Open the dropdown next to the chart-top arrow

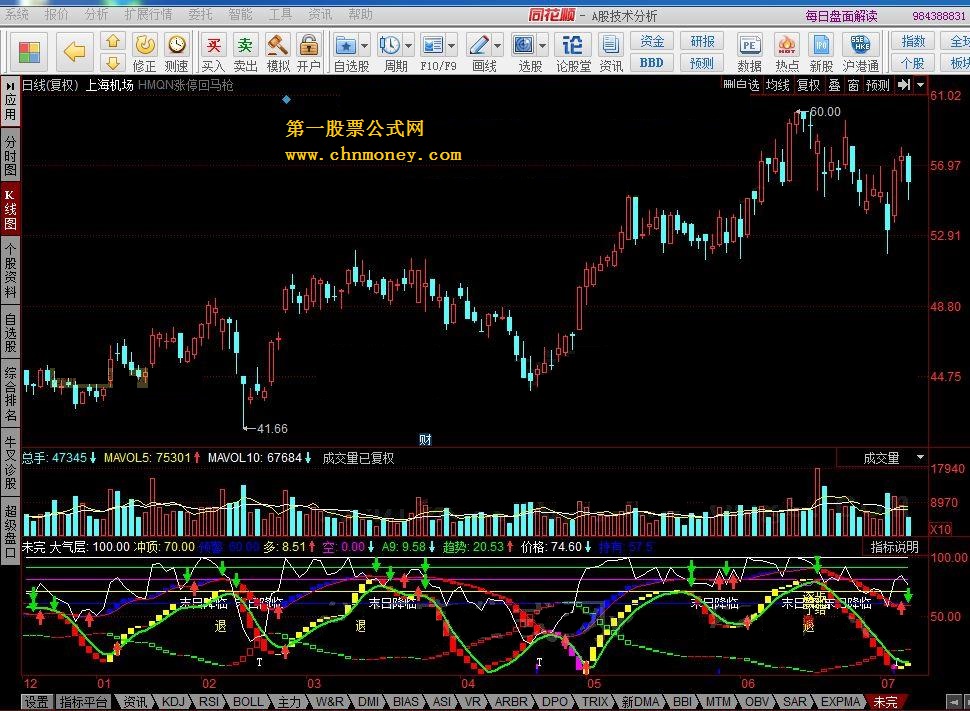coord(921,85)
